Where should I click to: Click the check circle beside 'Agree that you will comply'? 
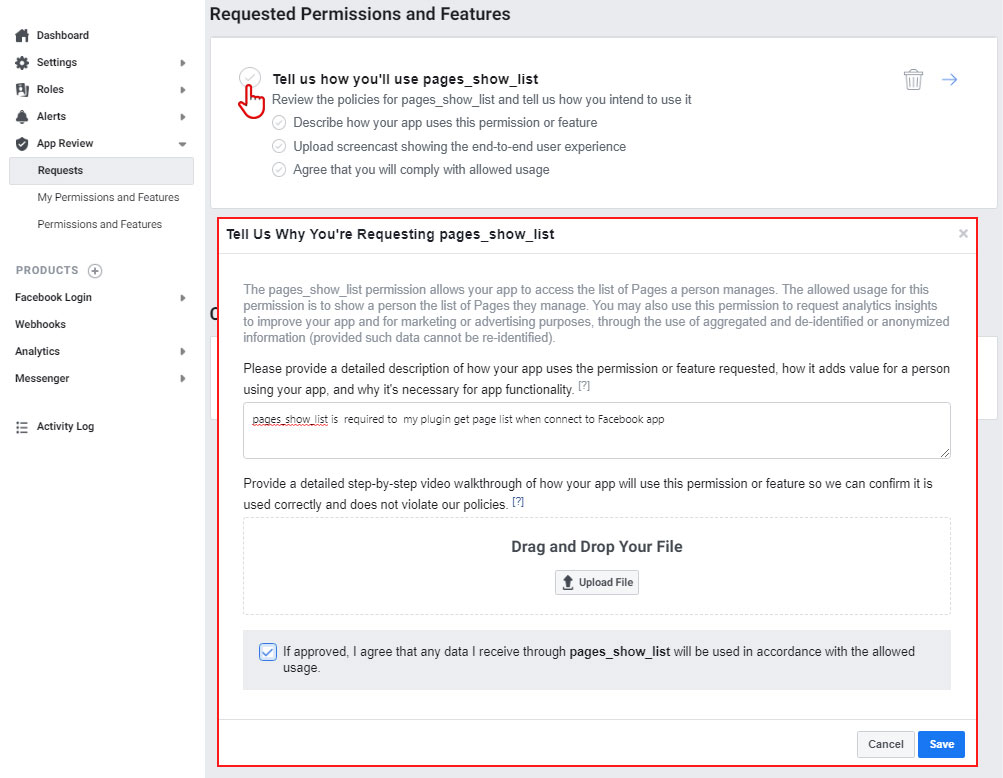pyautogui.click(x=279, y=170)
